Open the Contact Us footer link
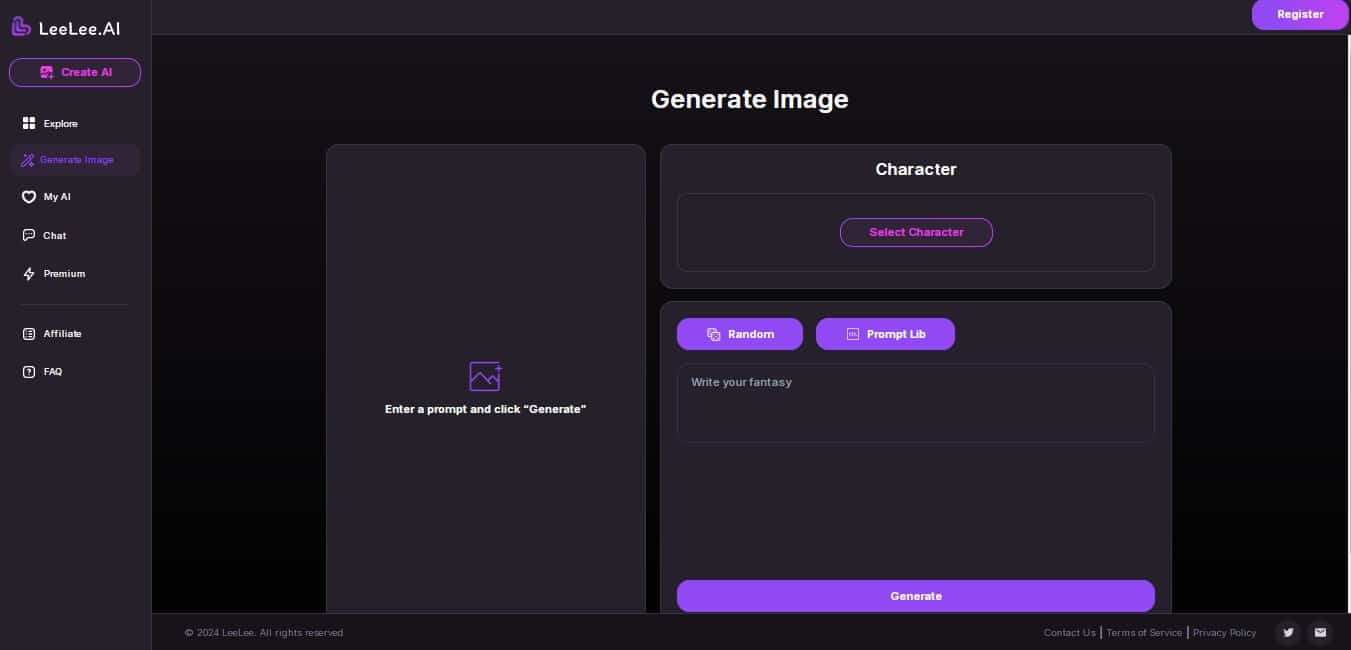This screenshot has width=1351, height=650. point(1069,633)
